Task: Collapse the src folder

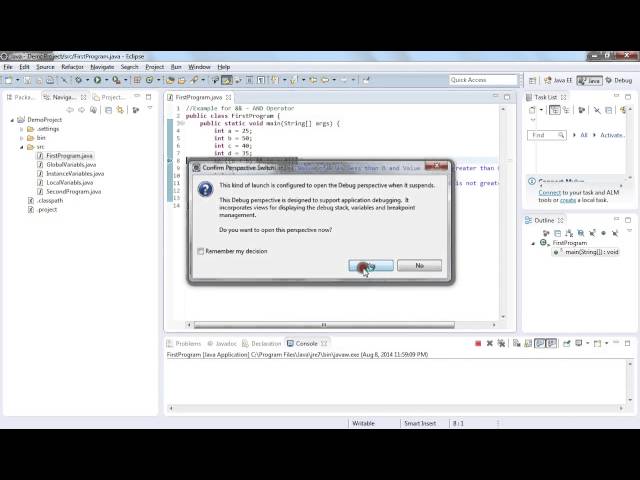Action: click(x=22, y=147)
